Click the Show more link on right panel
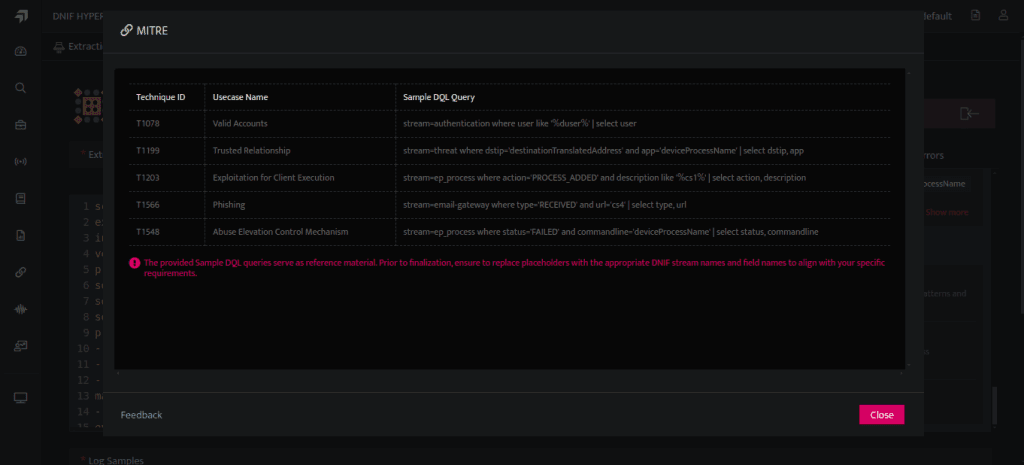The height and width of the screenshot is (465, 1024). pyautogui.click(x=947, y=212)
